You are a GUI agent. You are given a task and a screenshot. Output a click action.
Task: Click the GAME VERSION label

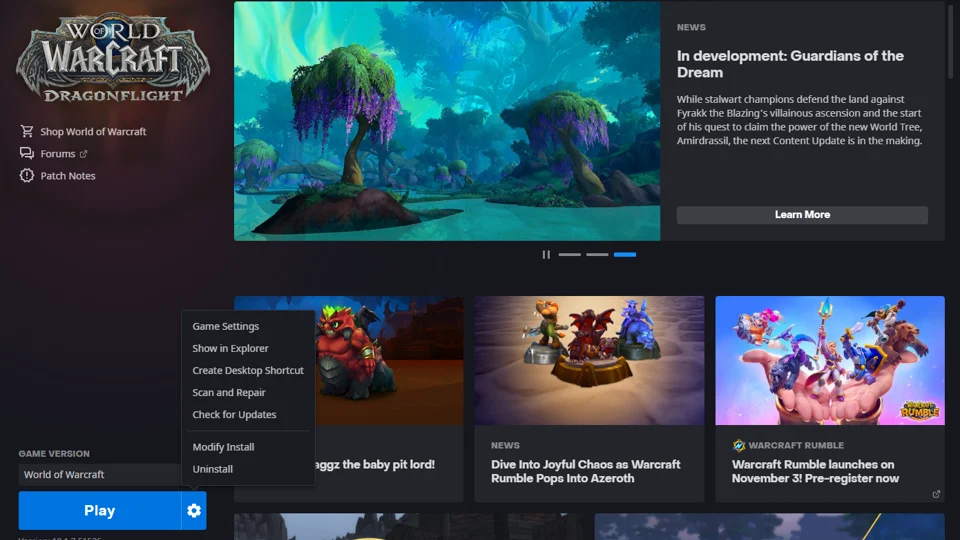[54, 454]
